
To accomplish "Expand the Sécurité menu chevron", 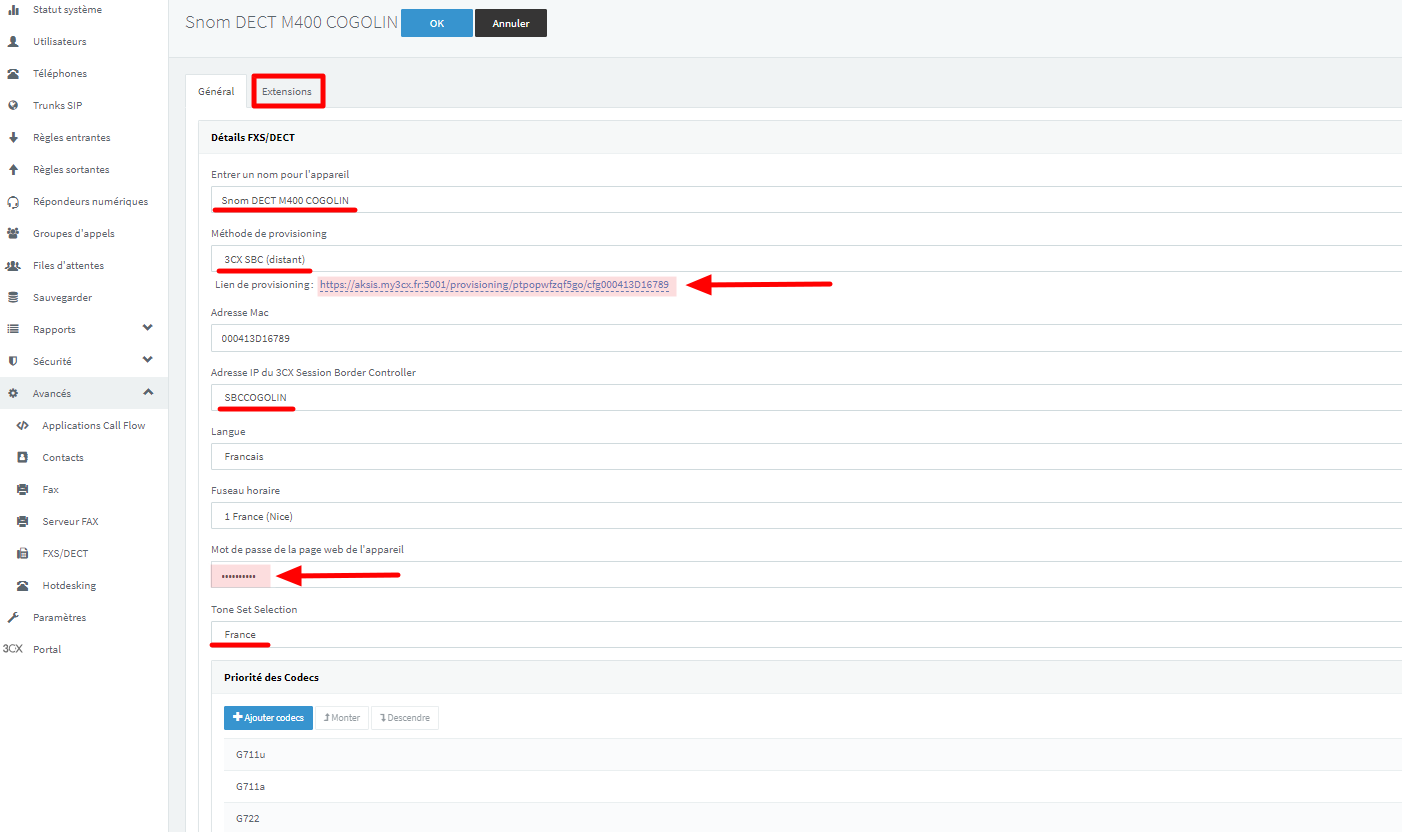I will tap(148, 361).
